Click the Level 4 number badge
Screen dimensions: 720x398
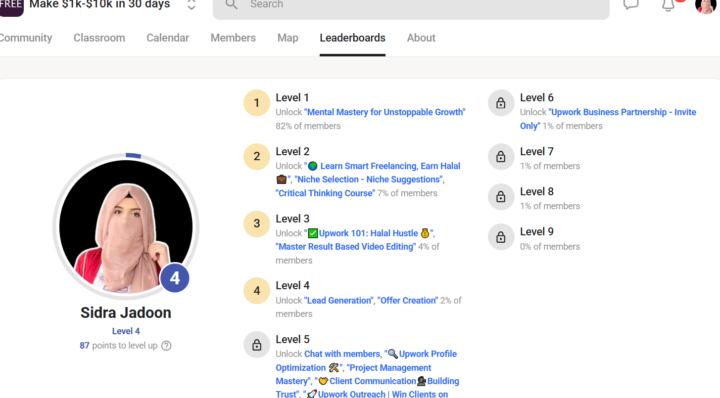click(x=256, y=291)
